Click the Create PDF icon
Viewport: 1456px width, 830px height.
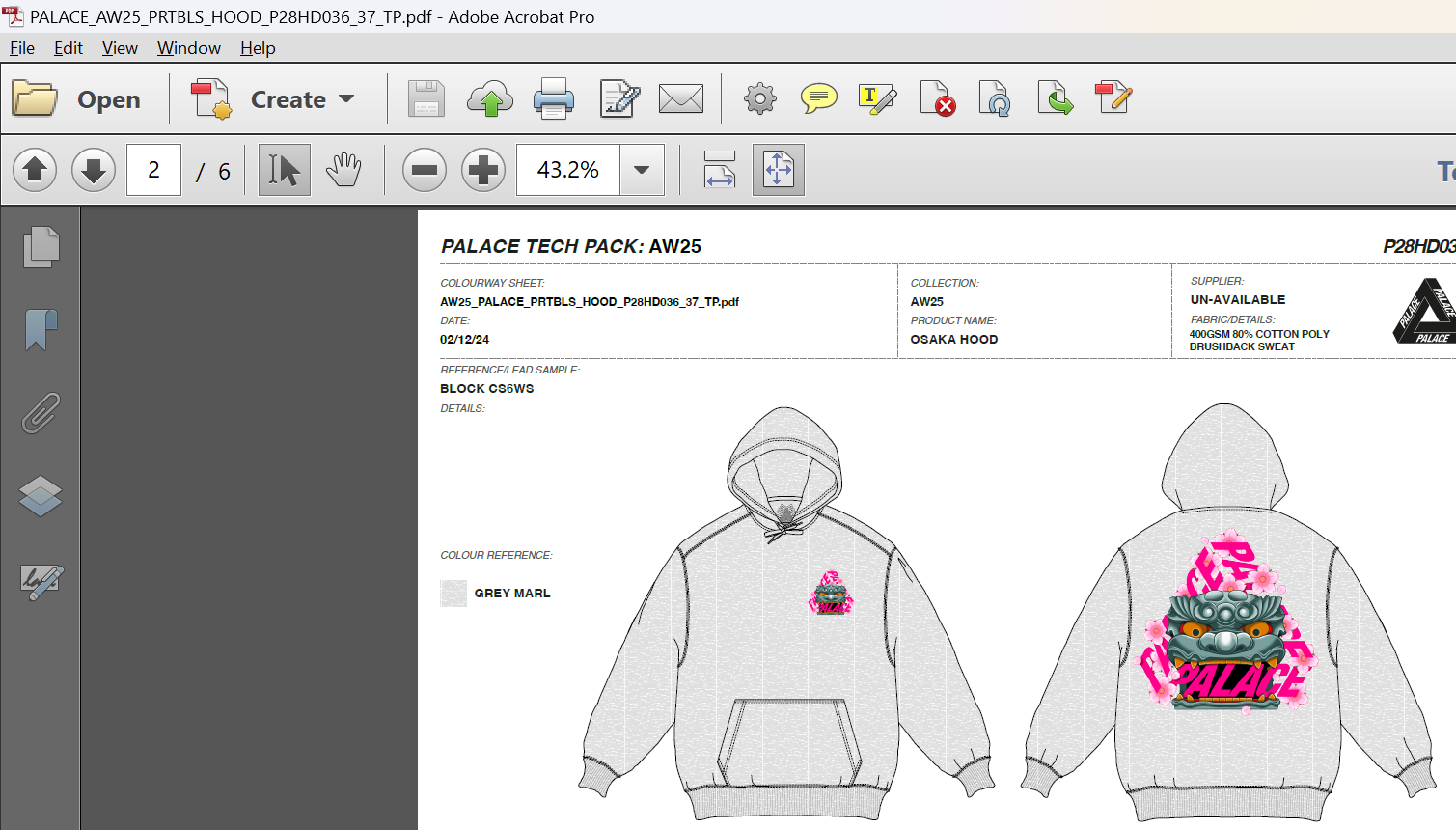pyautogui.click(x=210, y=98)
